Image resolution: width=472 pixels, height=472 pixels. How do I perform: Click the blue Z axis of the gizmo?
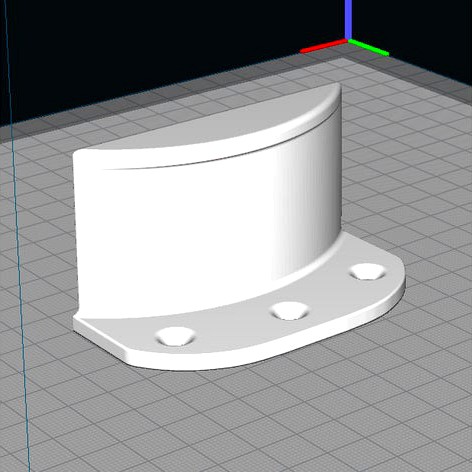348,19
